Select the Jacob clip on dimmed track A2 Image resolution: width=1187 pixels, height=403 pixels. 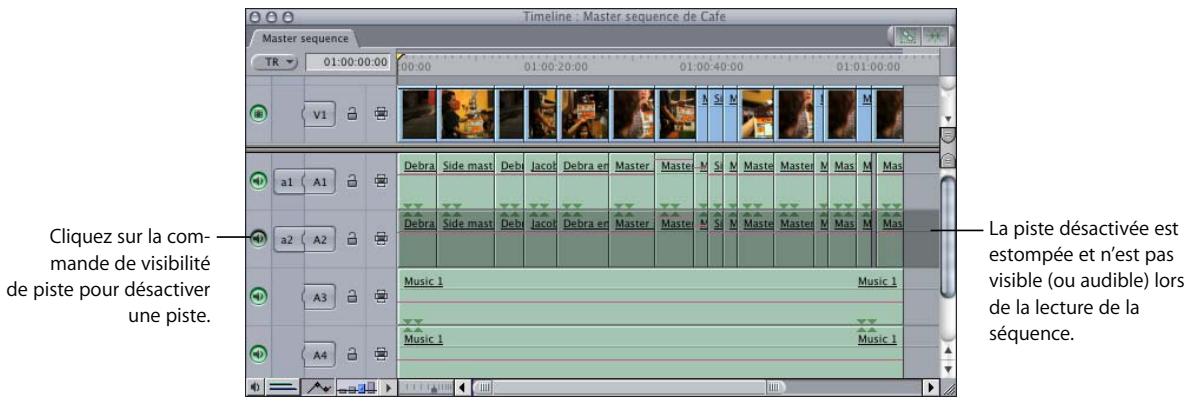pyautogui.click(x=542, y=239)
